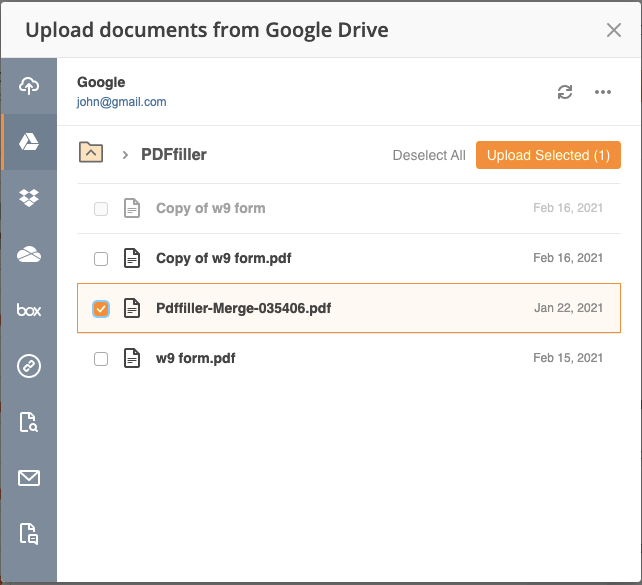This screenshot has width=642, height=585.
Task: Click date Jan 22, 2021
Action: pos(568,308)
